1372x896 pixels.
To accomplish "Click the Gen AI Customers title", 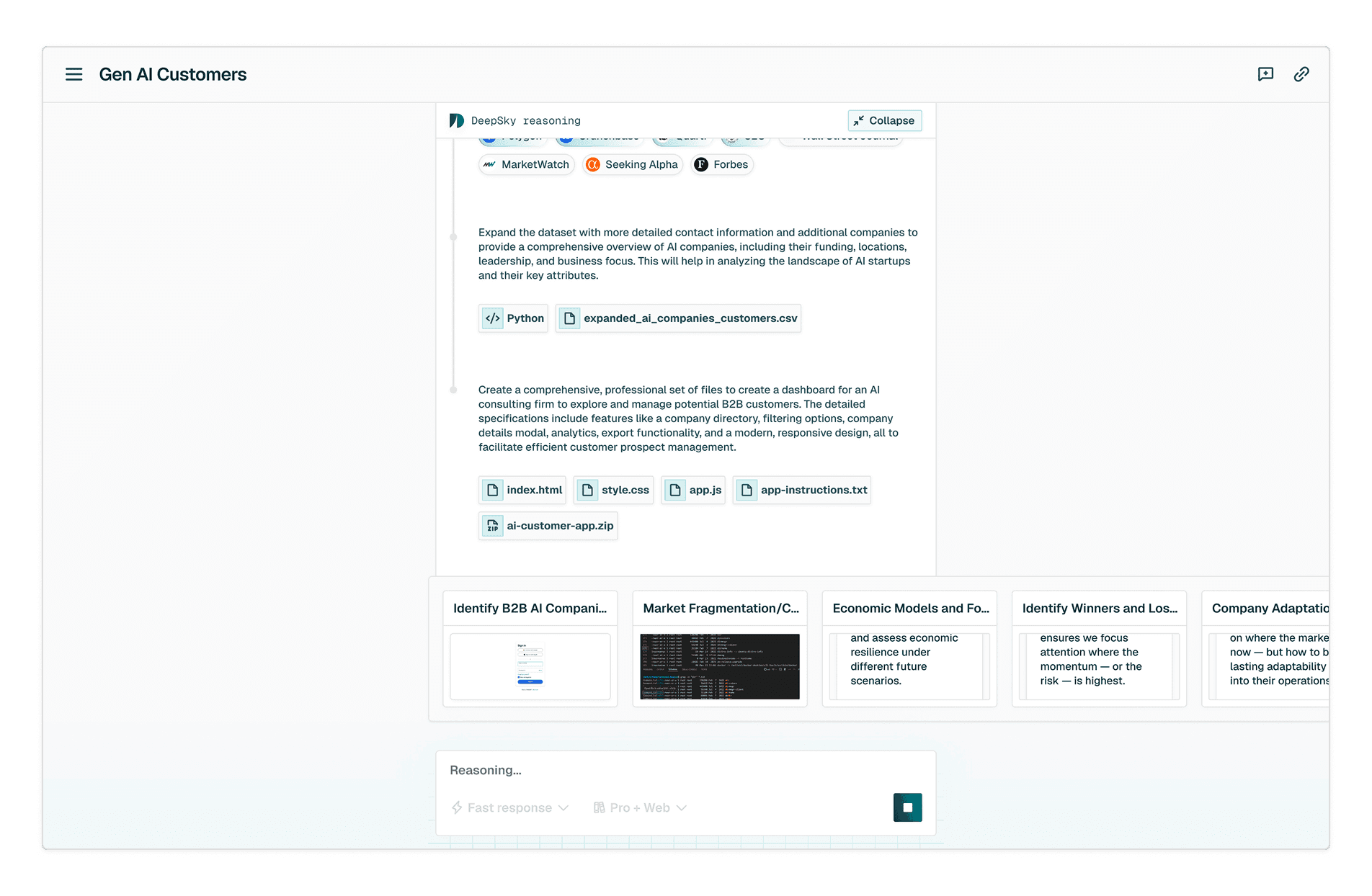I will (x=173, y=74).
